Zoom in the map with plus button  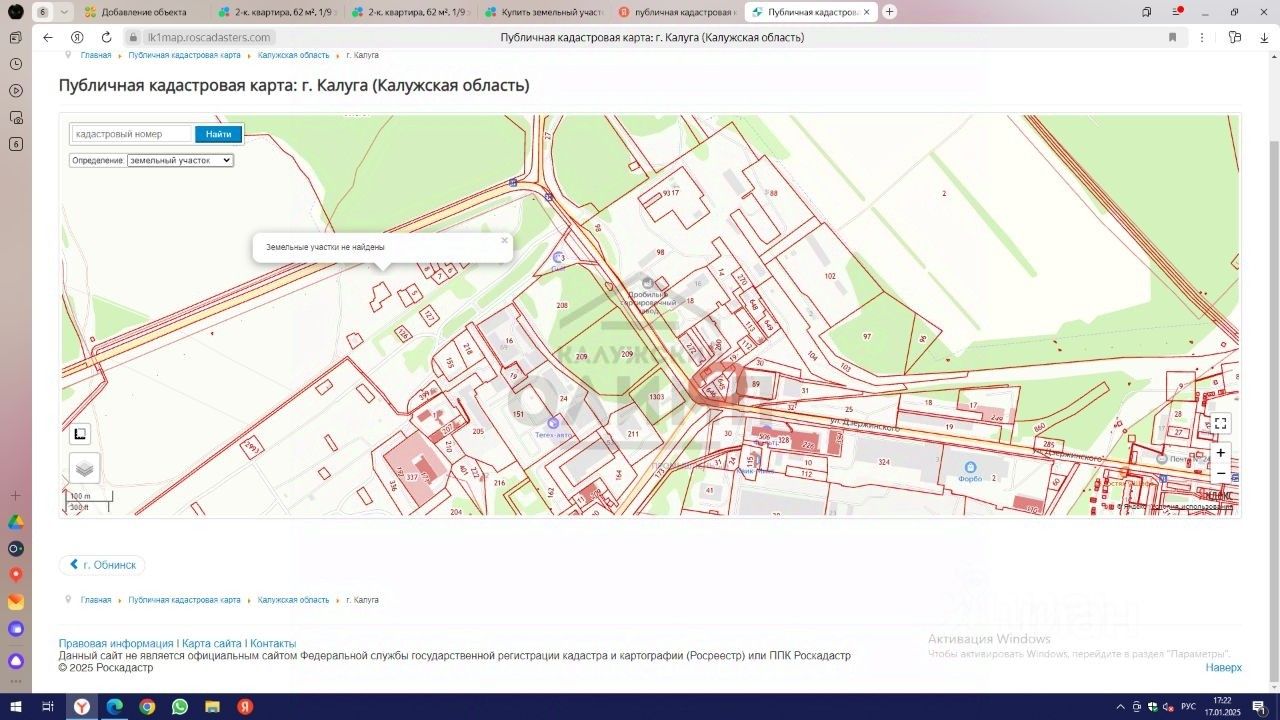click(x=1220, y=453)
